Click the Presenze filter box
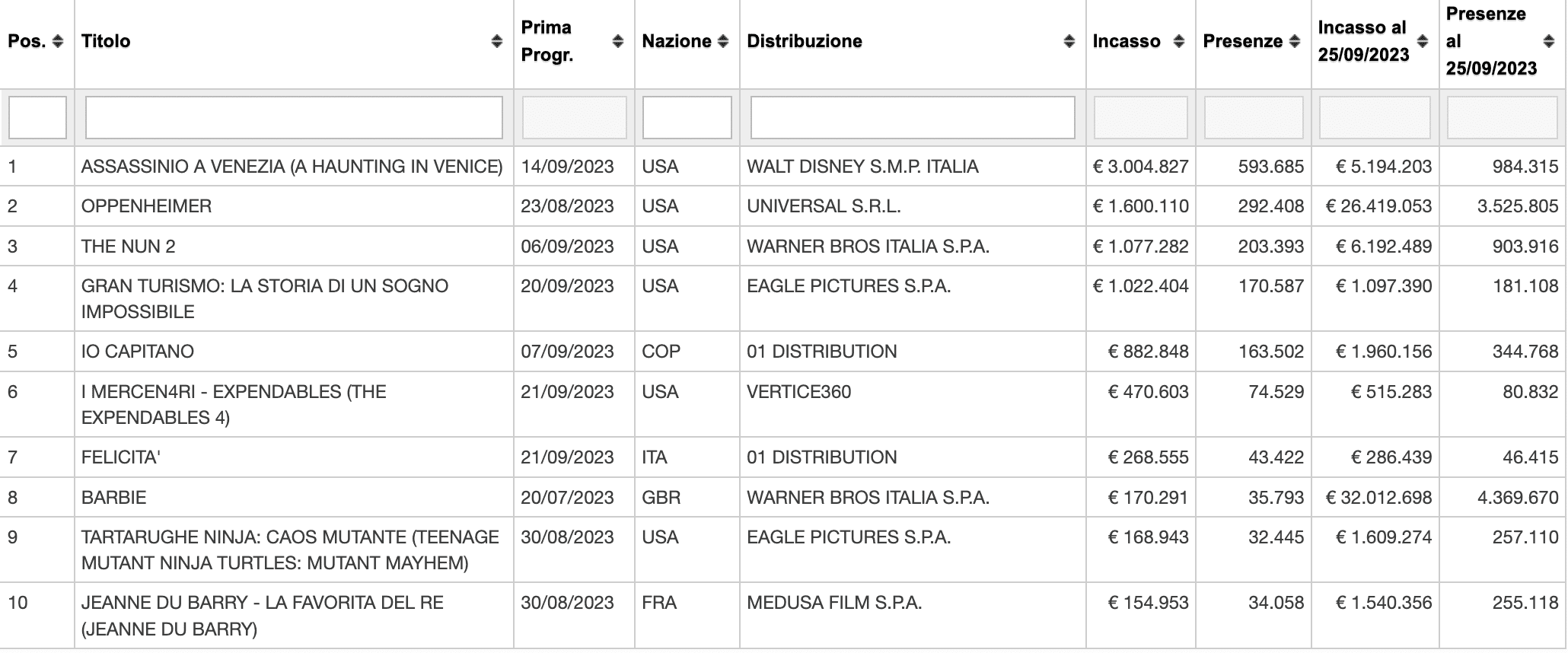Viewport: 1568px width, 653px height. point(1254,117)
